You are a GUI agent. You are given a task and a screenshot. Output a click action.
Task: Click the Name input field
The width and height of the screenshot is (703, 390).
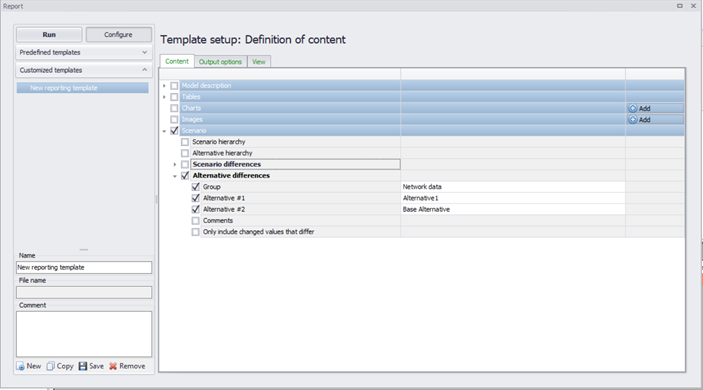point(84,267)
